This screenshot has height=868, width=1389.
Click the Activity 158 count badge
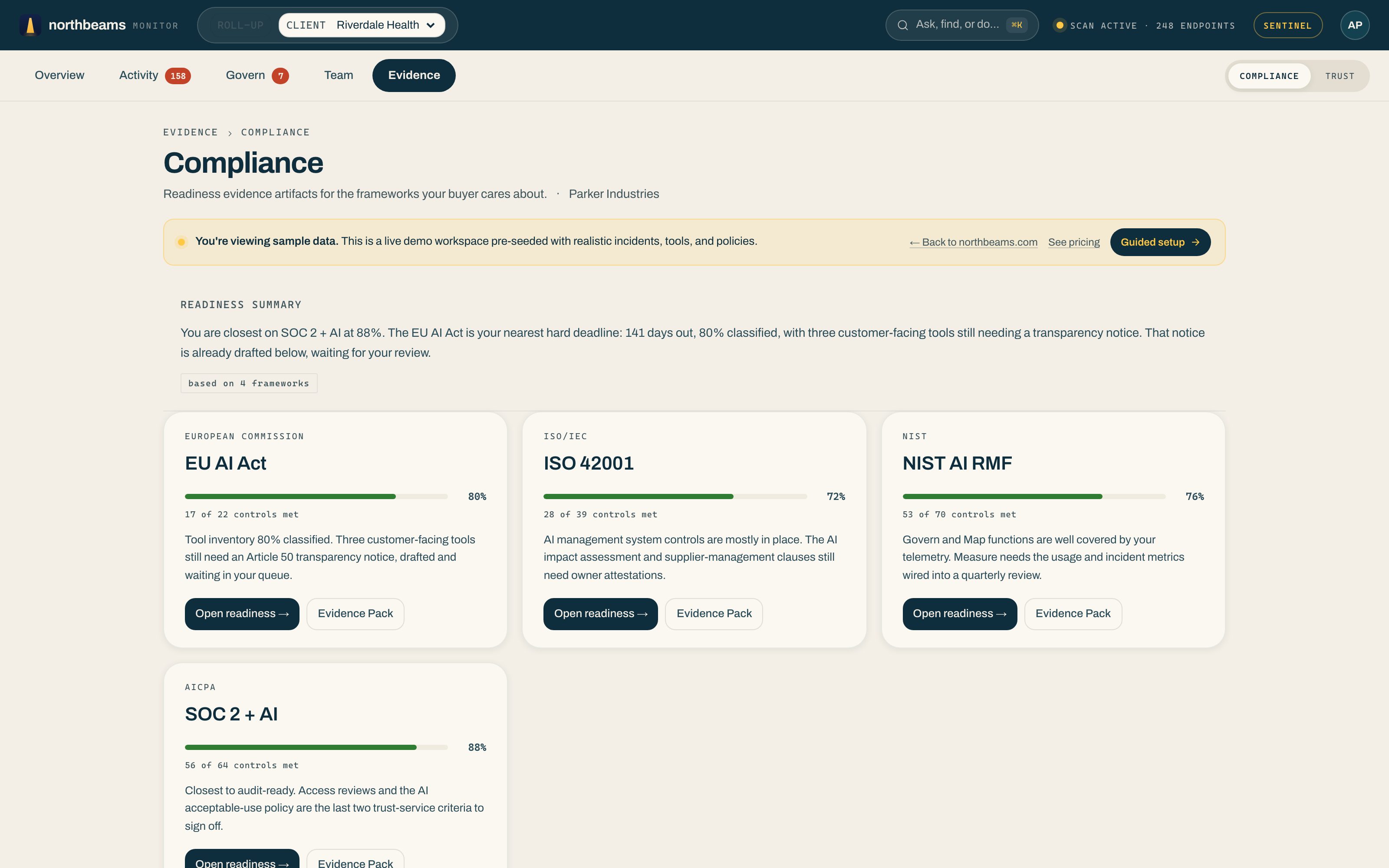pyautogui.click(x=178, y=76)
